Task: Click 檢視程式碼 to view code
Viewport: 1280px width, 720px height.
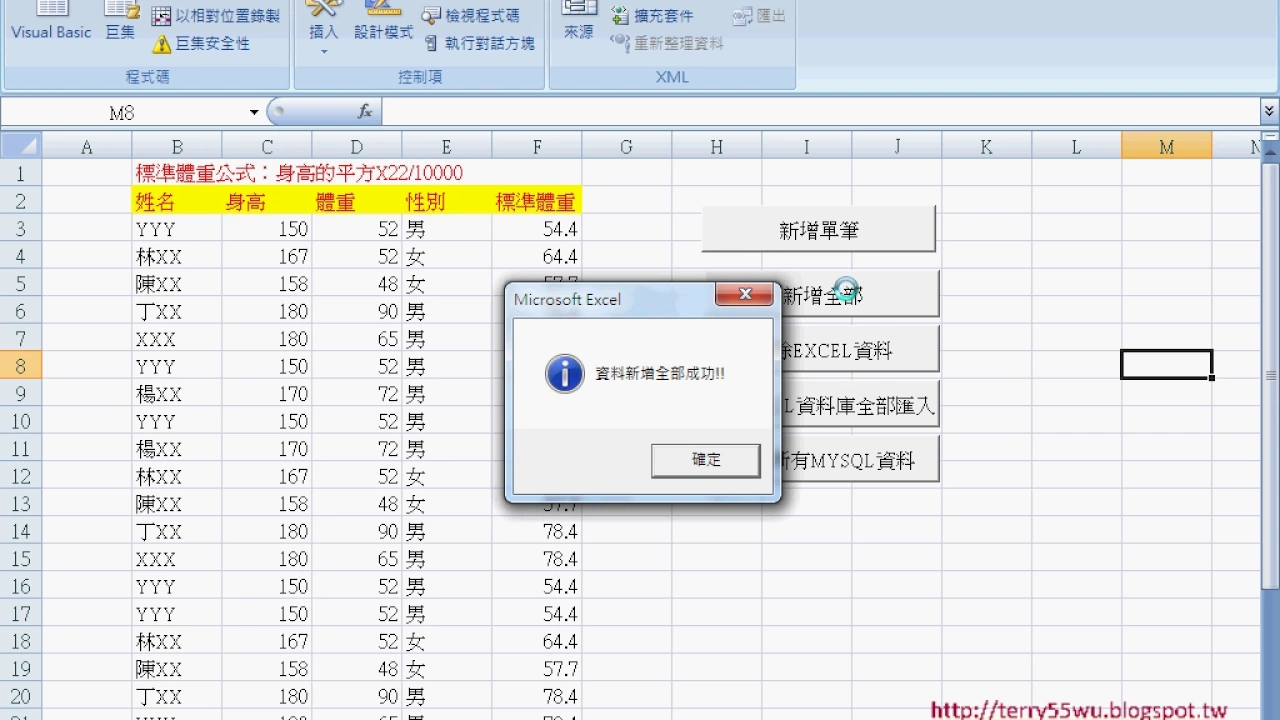Action: point(471,16)
